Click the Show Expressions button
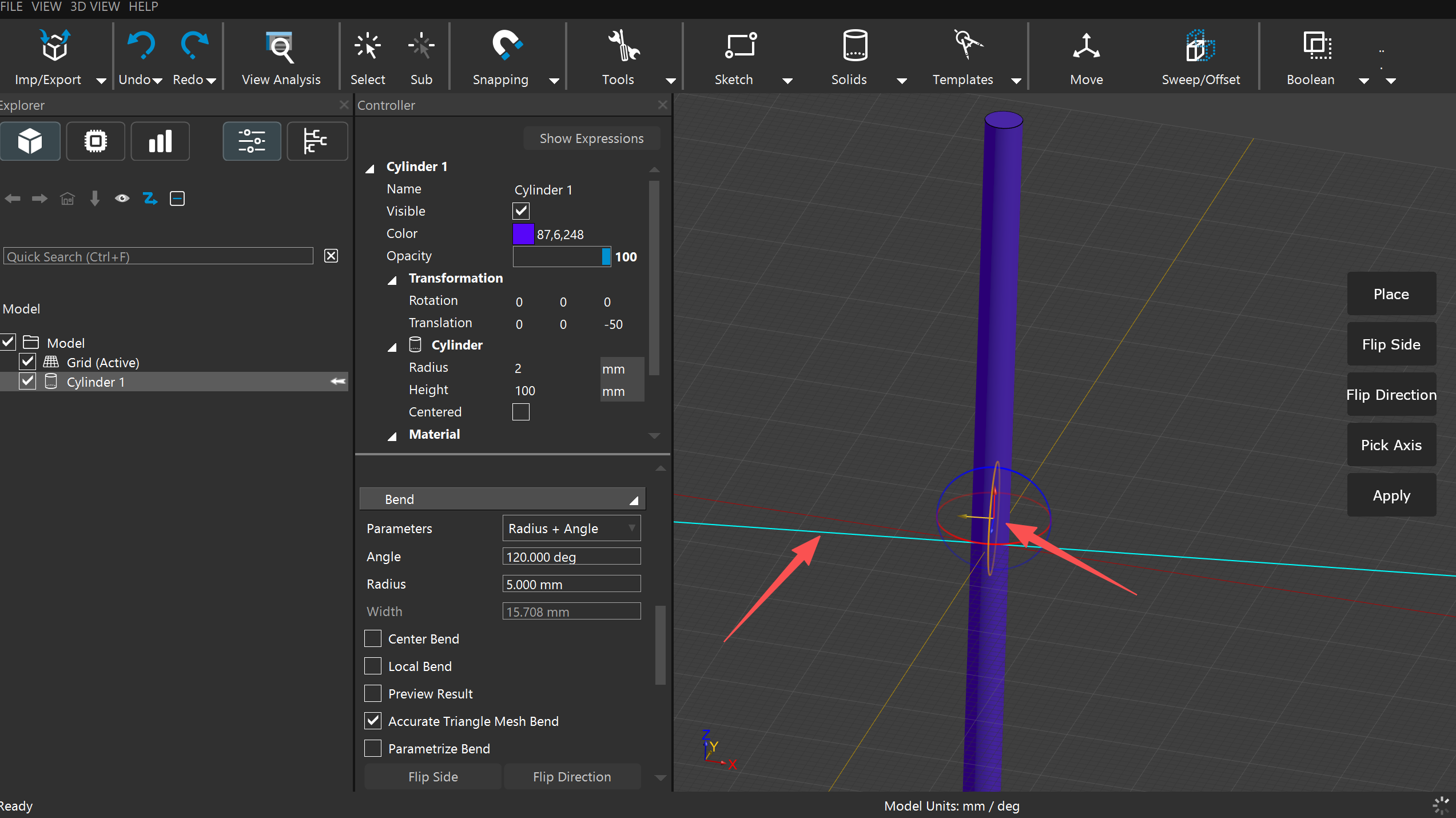Viewport: 1456px width, 818px height. coord(591,138)
